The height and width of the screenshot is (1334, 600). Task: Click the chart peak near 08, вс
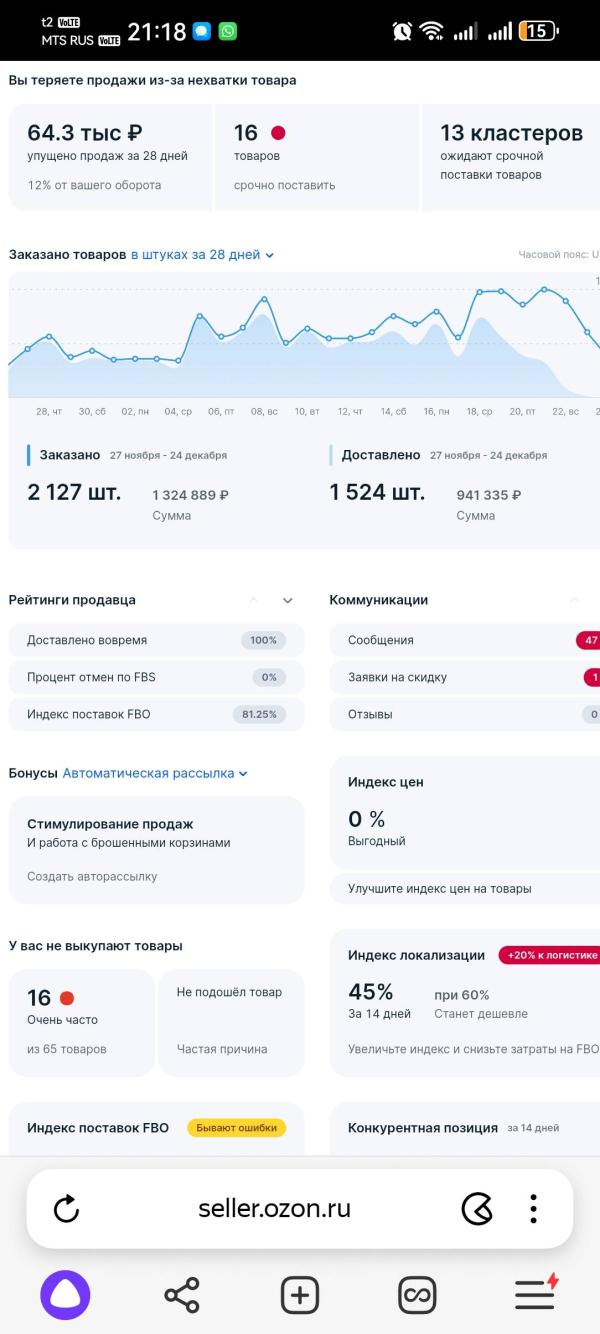click(x=264, y=298)
